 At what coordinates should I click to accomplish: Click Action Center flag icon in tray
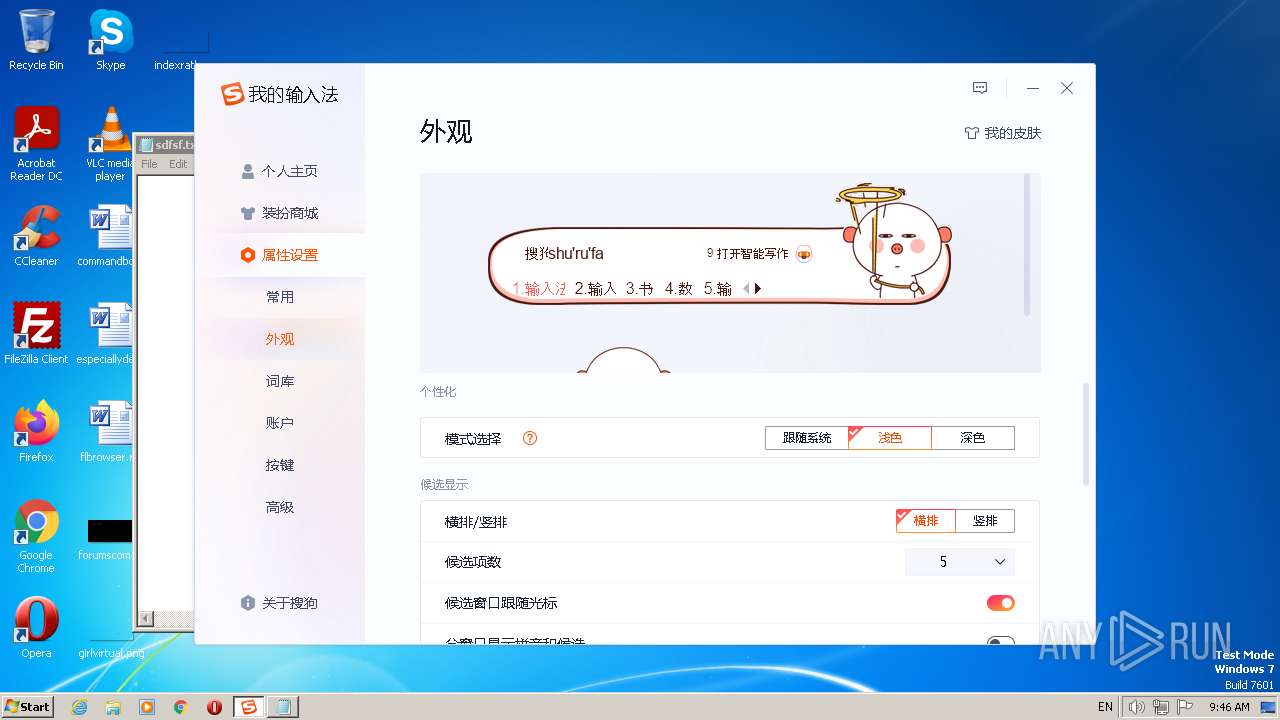pos(1185,707)
